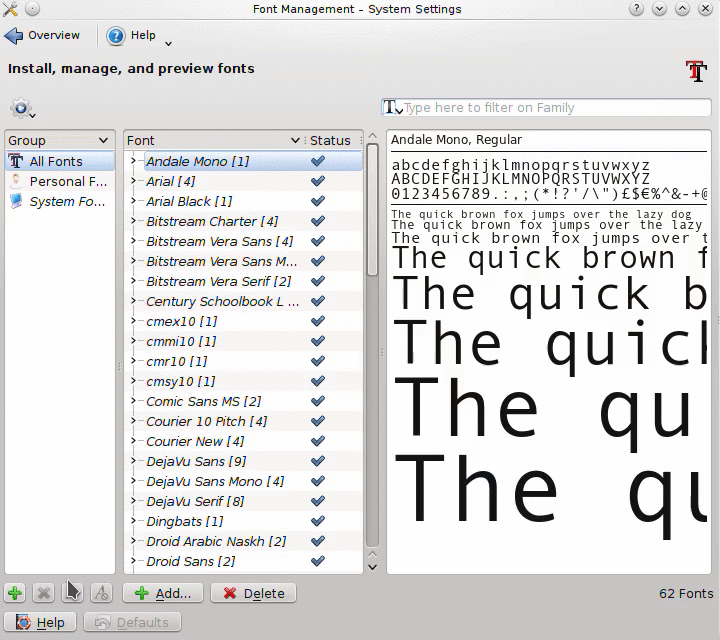Click the pin window button in titlebar
The height and width of the screenshot is (640, 720).
(x=32, y=9)
